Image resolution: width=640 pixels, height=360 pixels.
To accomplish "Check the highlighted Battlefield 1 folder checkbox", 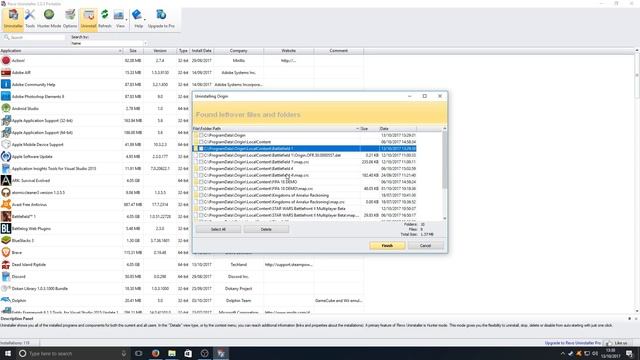I will point(201,149).
